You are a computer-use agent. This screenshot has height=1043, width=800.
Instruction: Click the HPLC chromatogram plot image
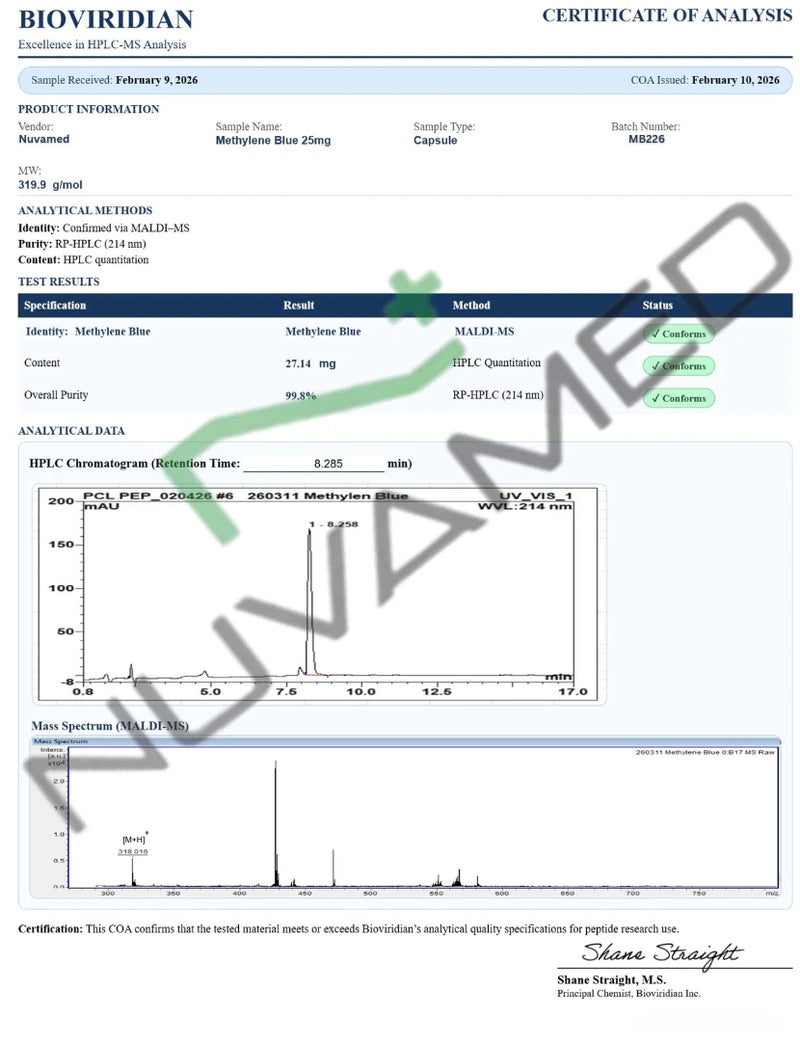(x=319, y=594)
